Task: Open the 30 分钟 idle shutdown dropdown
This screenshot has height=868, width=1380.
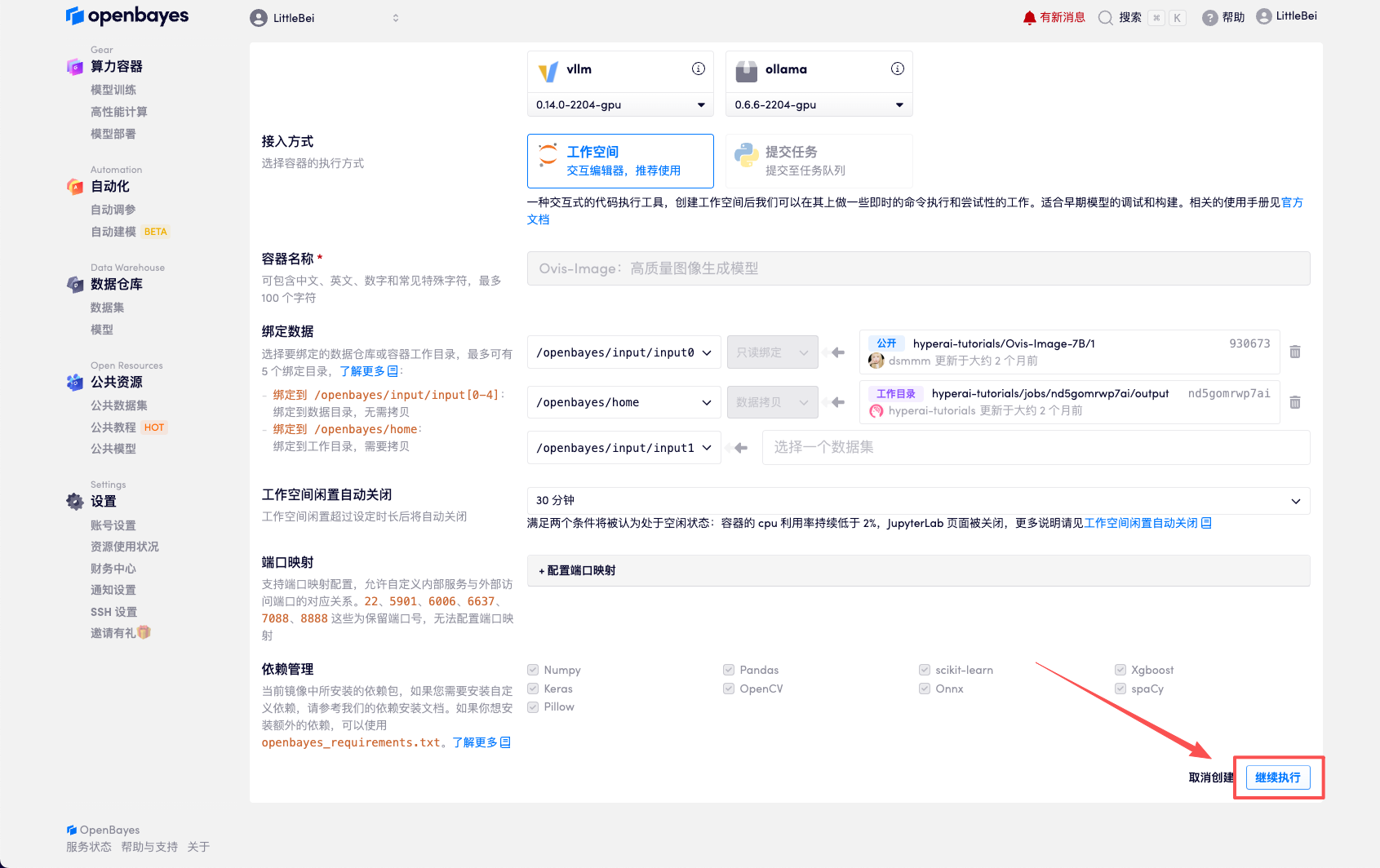Action: (x=918, y=501)
